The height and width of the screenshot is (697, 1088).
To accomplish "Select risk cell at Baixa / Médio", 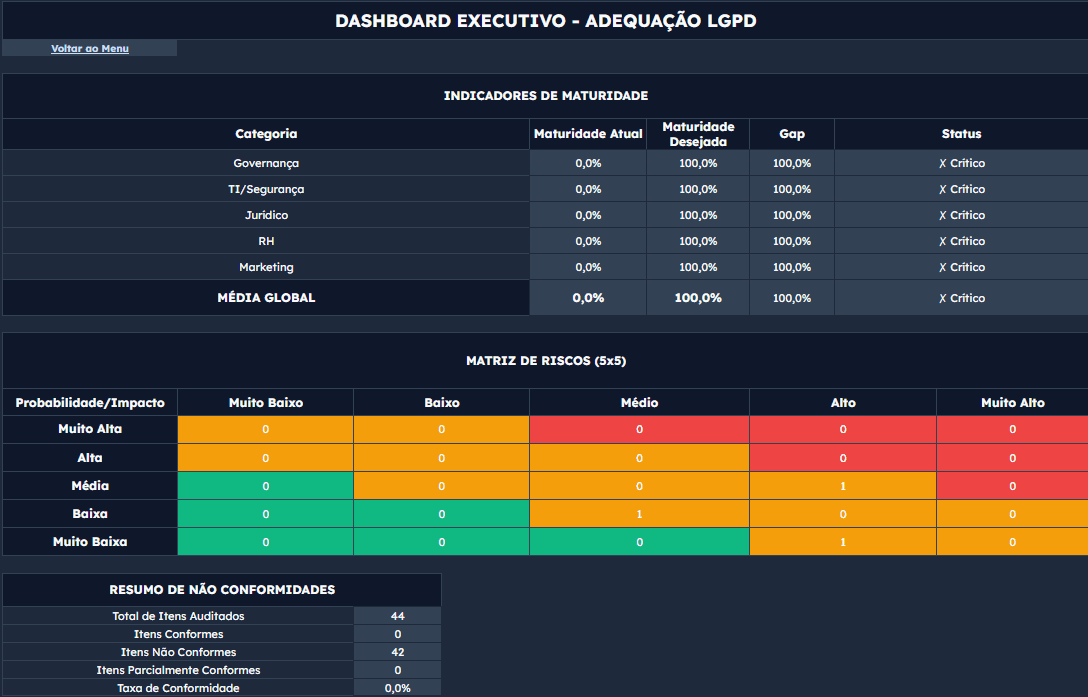I will click(x=639, y=514).
